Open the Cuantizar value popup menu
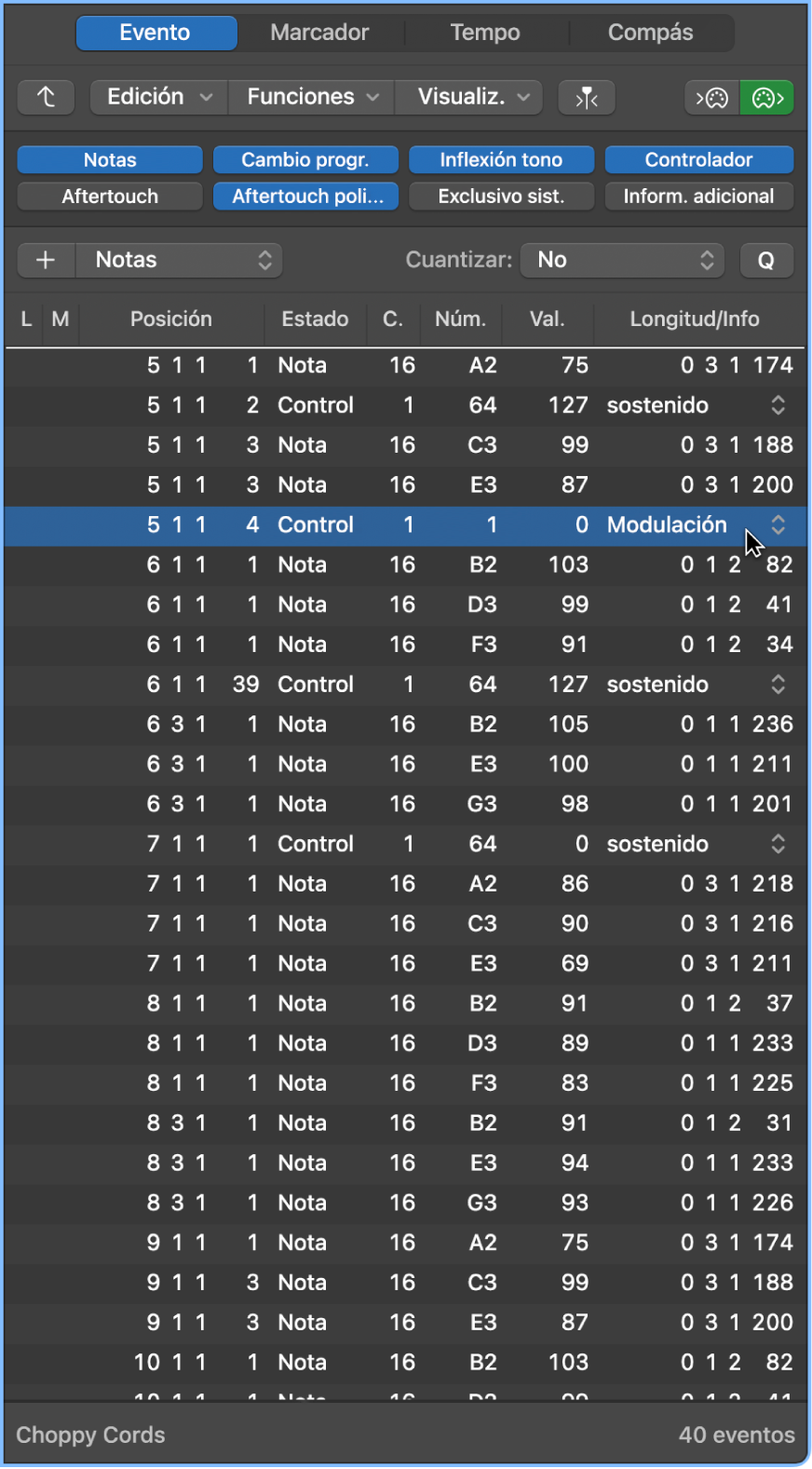Image resolution: width=812 pixels, height=1469 pixels. coord(623,260)
